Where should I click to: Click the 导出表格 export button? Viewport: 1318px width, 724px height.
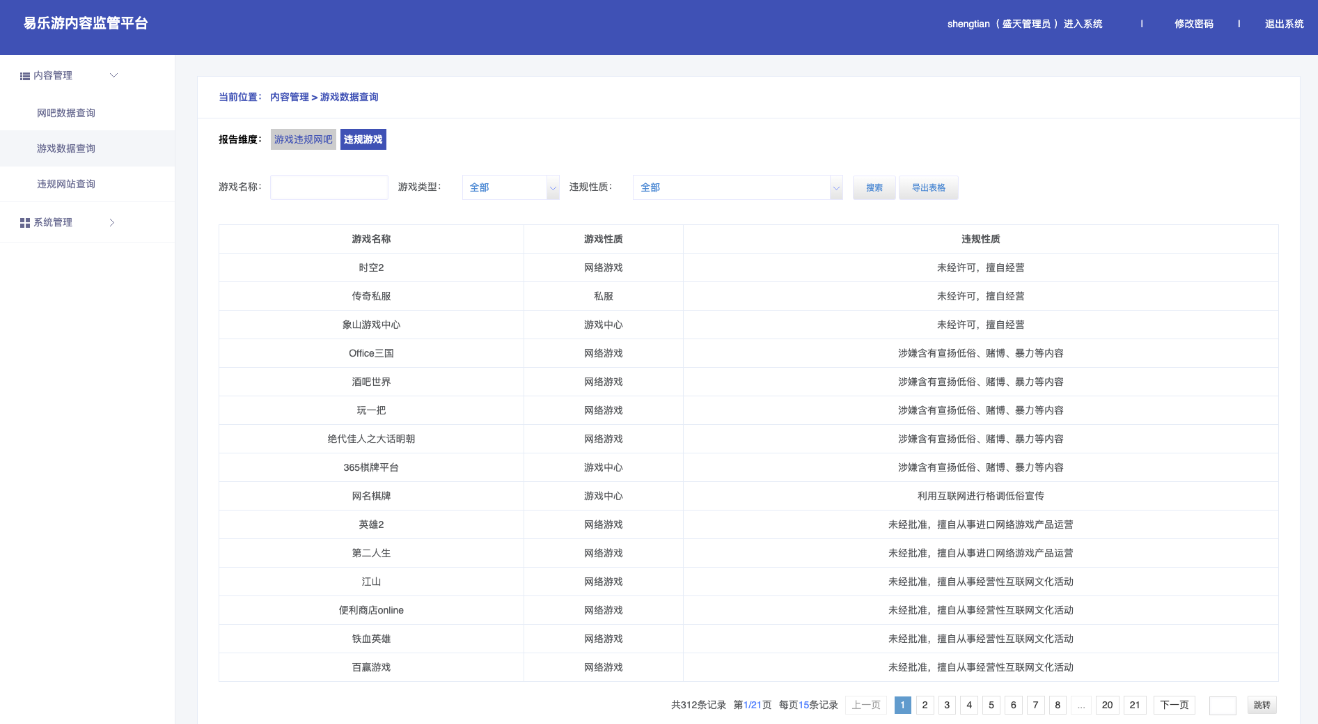(929, 188)
